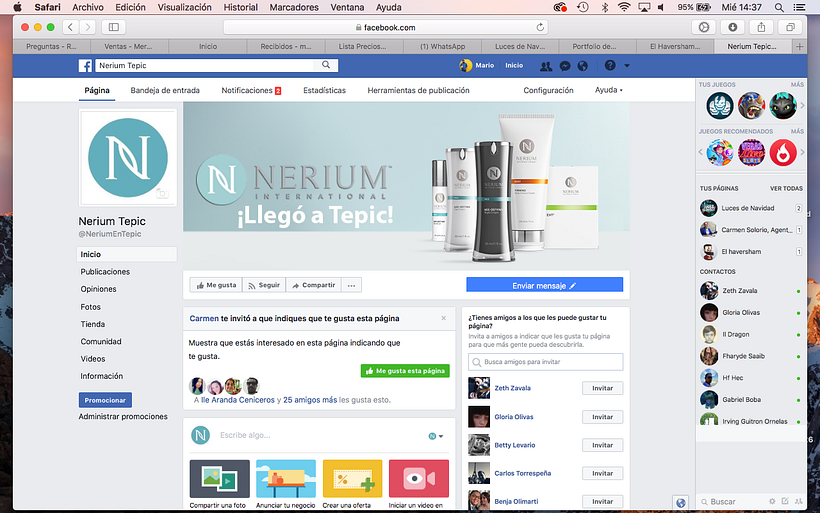Click the Facebook logo icon
The height and width of the screenshot is (513, 820).
pos(85,65)
